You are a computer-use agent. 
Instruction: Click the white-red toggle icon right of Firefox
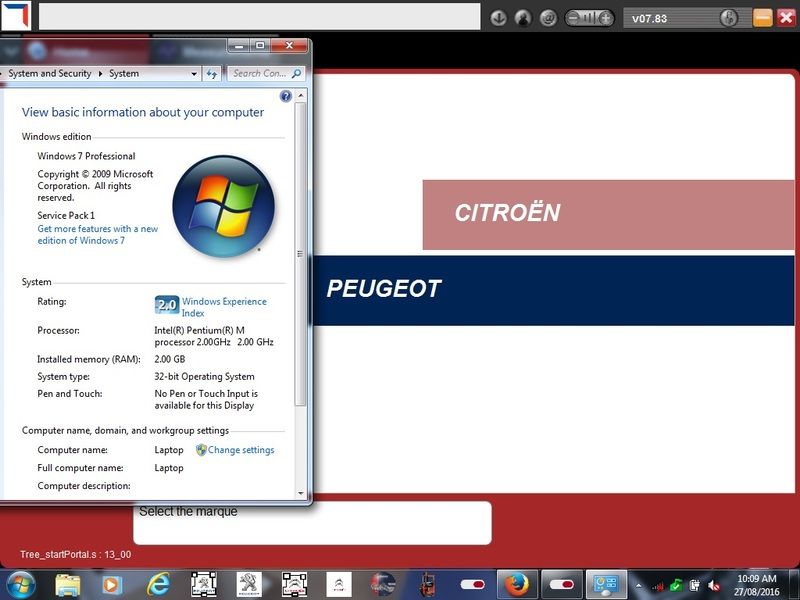coord(562,585)
